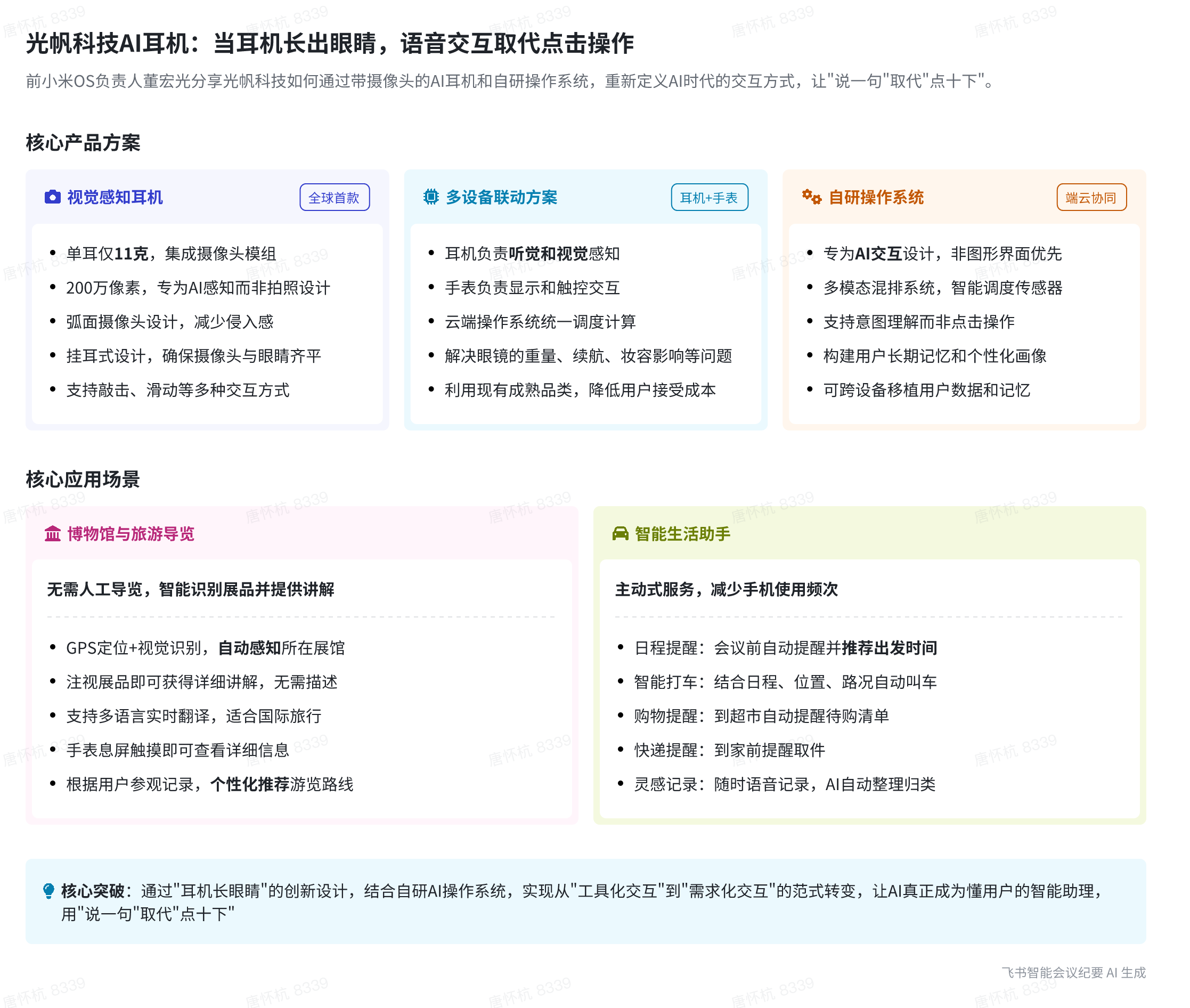The height and width of the screenshot is (1008, 1190).
Task: Click the 主动式服务，减少手机使用频次 subtitle
Action: point(726,589)
